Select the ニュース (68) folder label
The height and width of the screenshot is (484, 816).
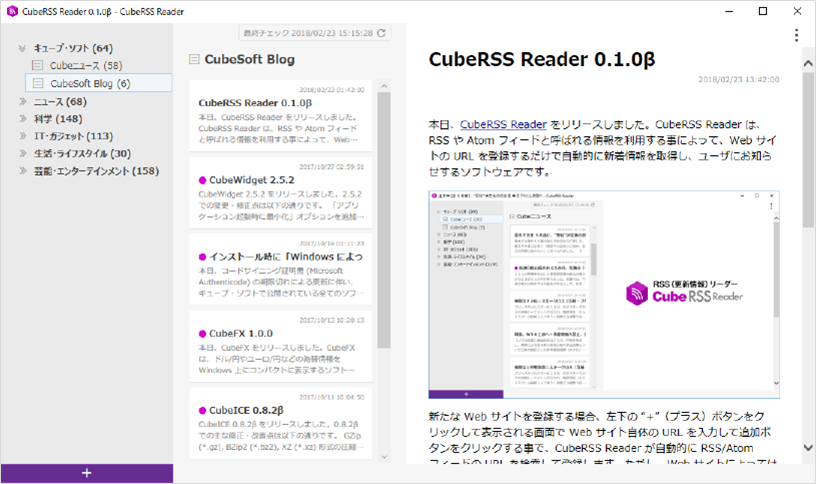pos(60,101)
